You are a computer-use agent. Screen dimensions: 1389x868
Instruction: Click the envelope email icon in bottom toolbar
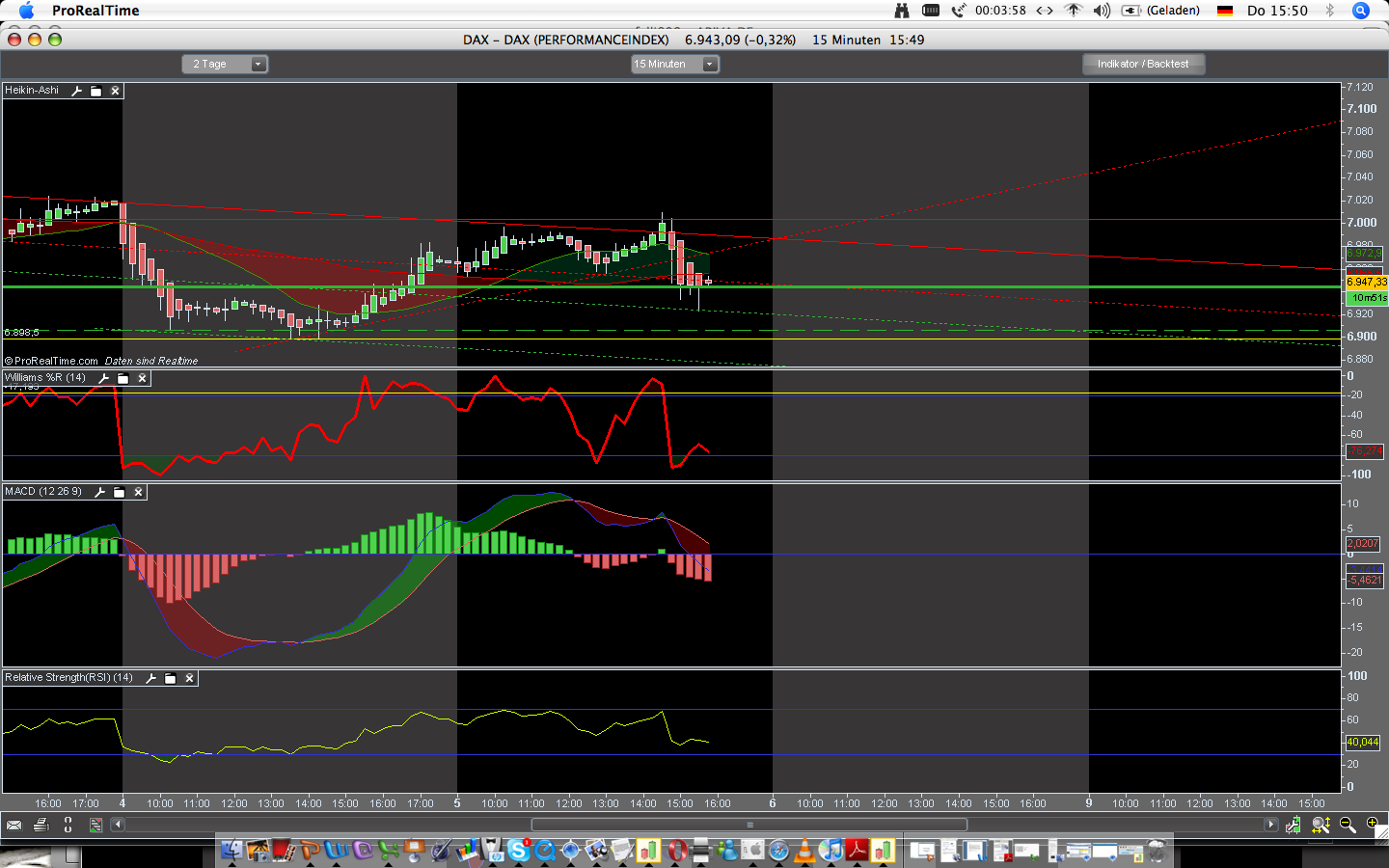pyautogui.click(x=14, y=825)
